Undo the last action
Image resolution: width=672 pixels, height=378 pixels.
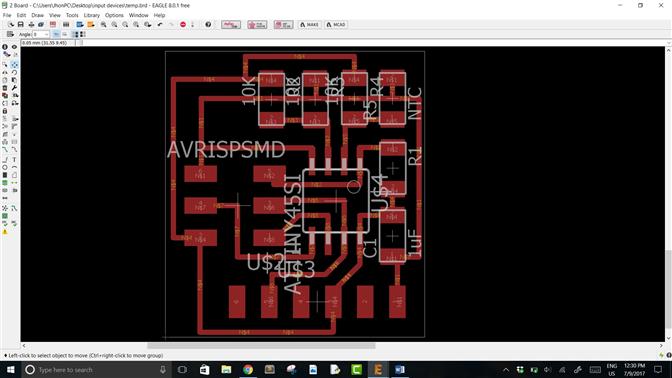160,24
